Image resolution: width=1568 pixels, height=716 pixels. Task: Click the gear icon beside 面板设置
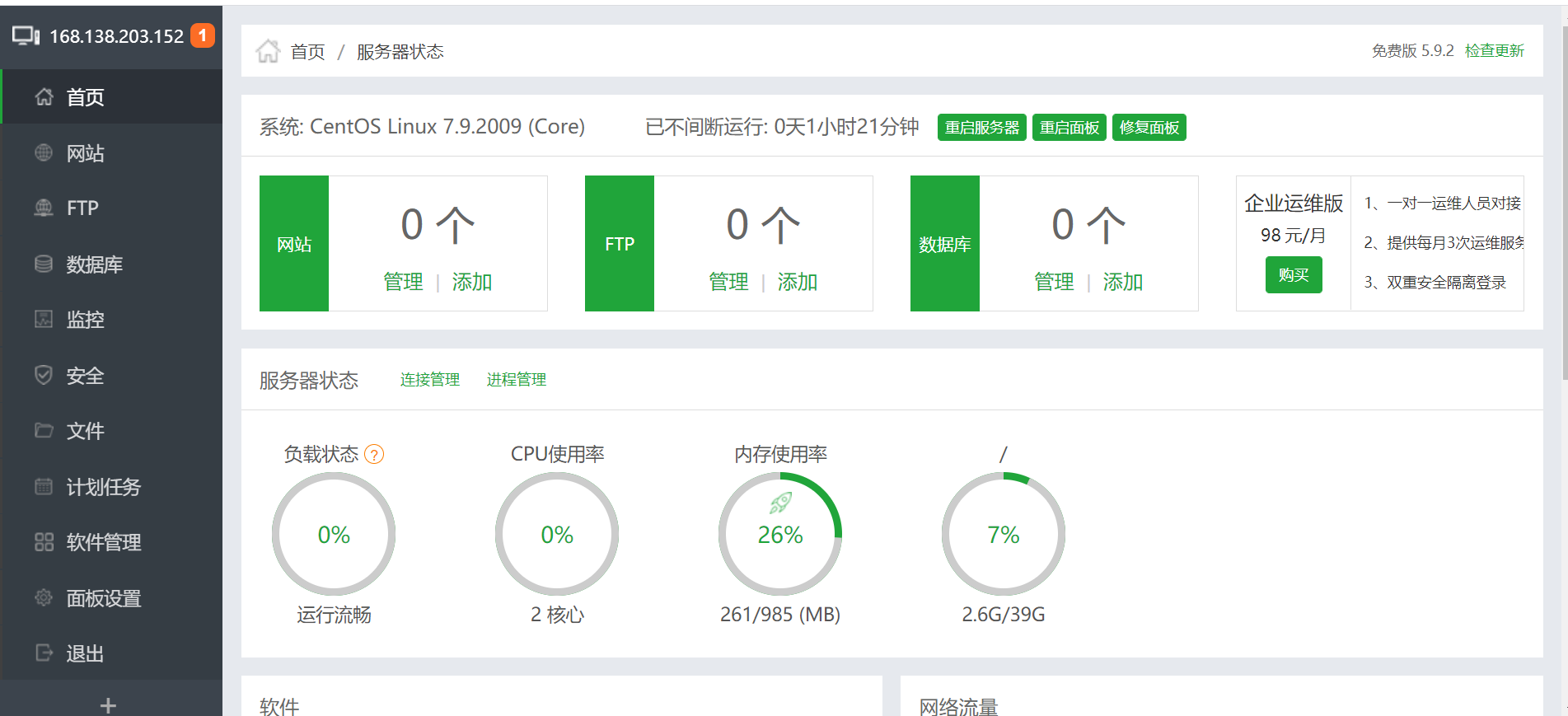pos(44,597)
